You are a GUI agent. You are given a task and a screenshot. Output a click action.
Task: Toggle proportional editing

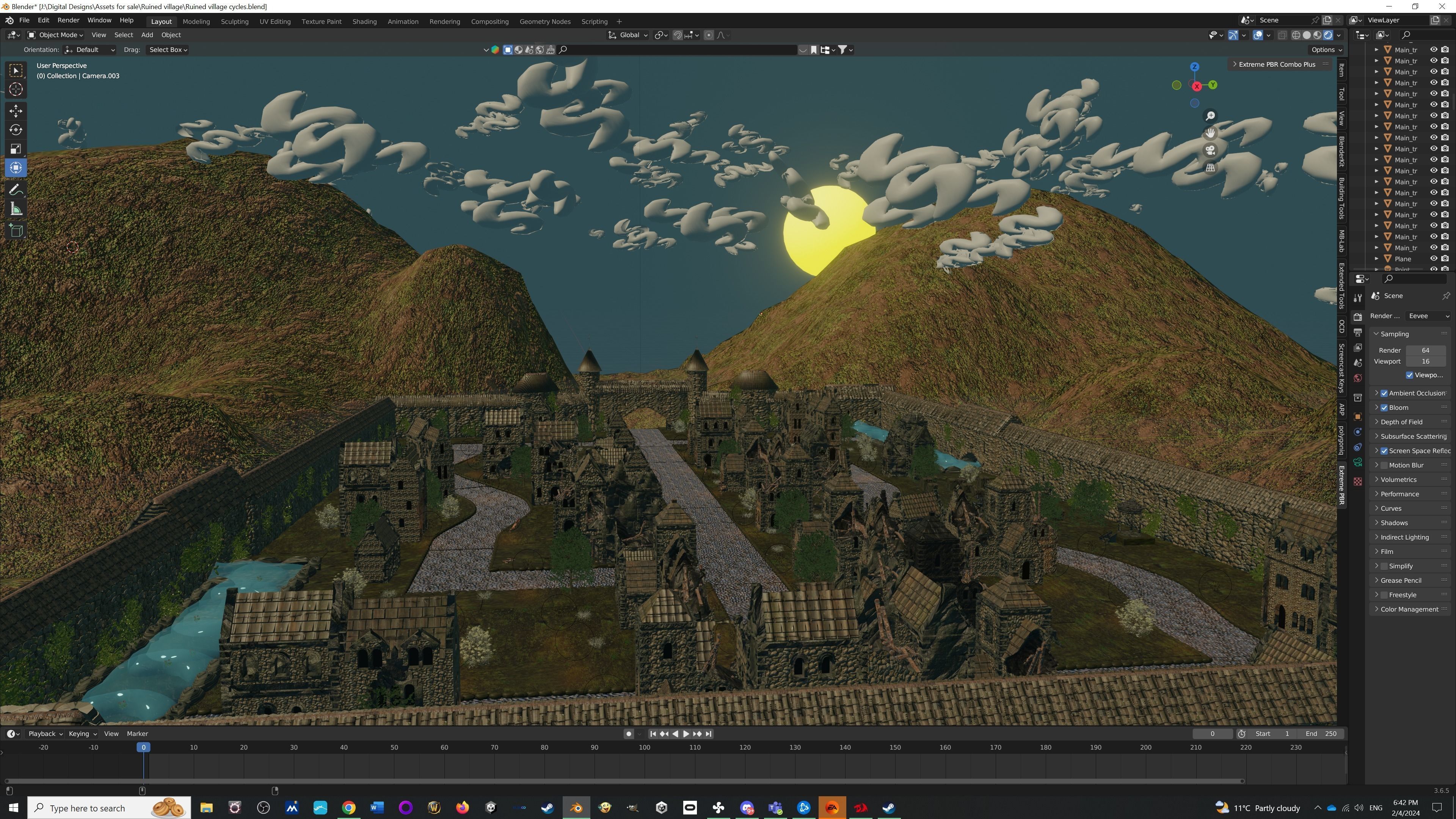tap(709, 35)
